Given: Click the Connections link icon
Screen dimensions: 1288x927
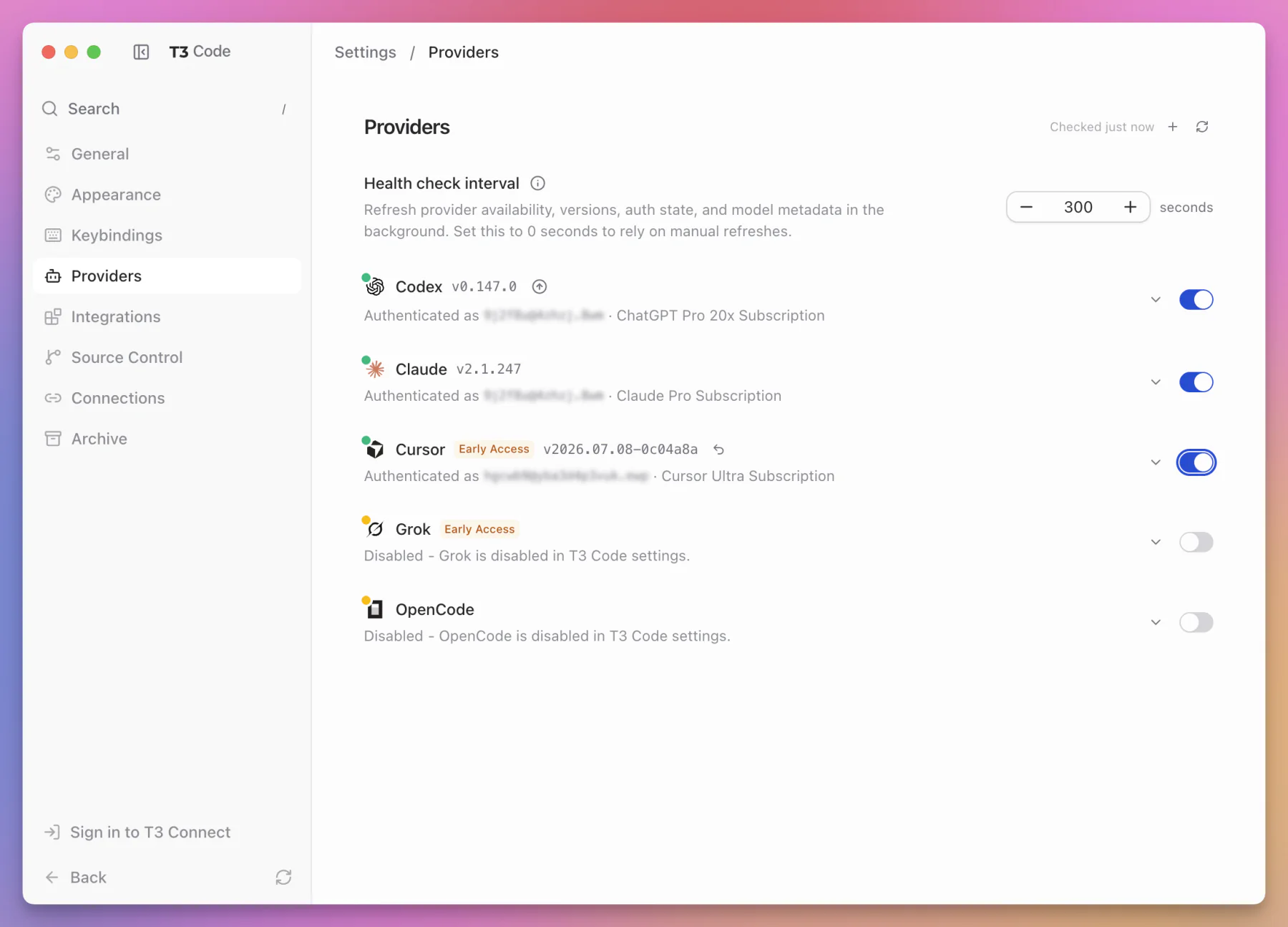Looking at the screenshot, I should pos(53,398).
